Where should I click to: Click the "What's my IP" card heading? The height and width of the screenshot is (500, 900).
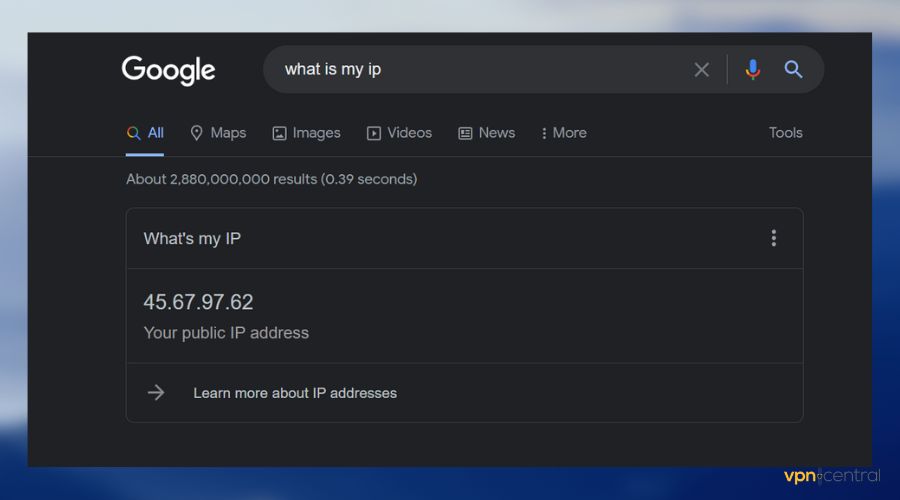tap(192, 238)
